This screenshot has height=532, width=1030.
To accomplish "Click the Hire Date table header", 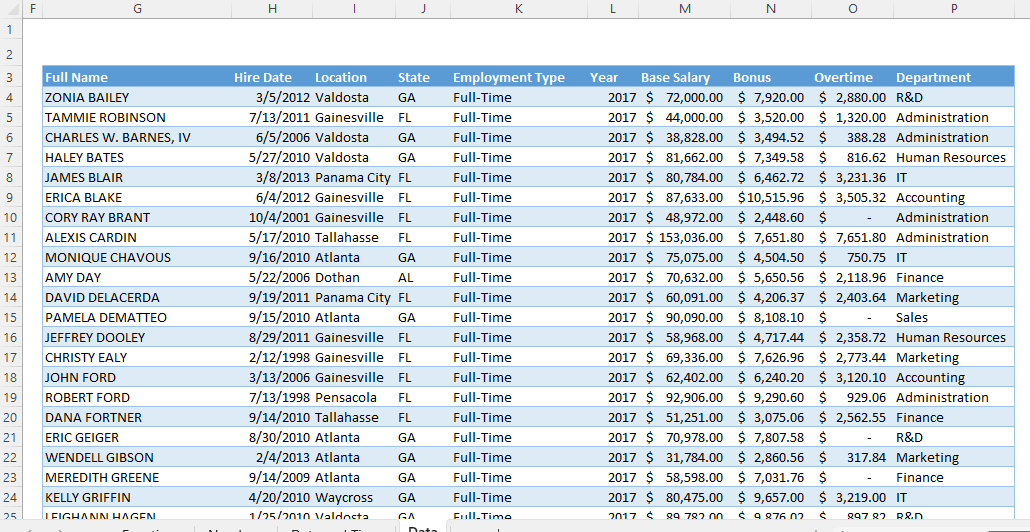I will [x=272, y=78].
